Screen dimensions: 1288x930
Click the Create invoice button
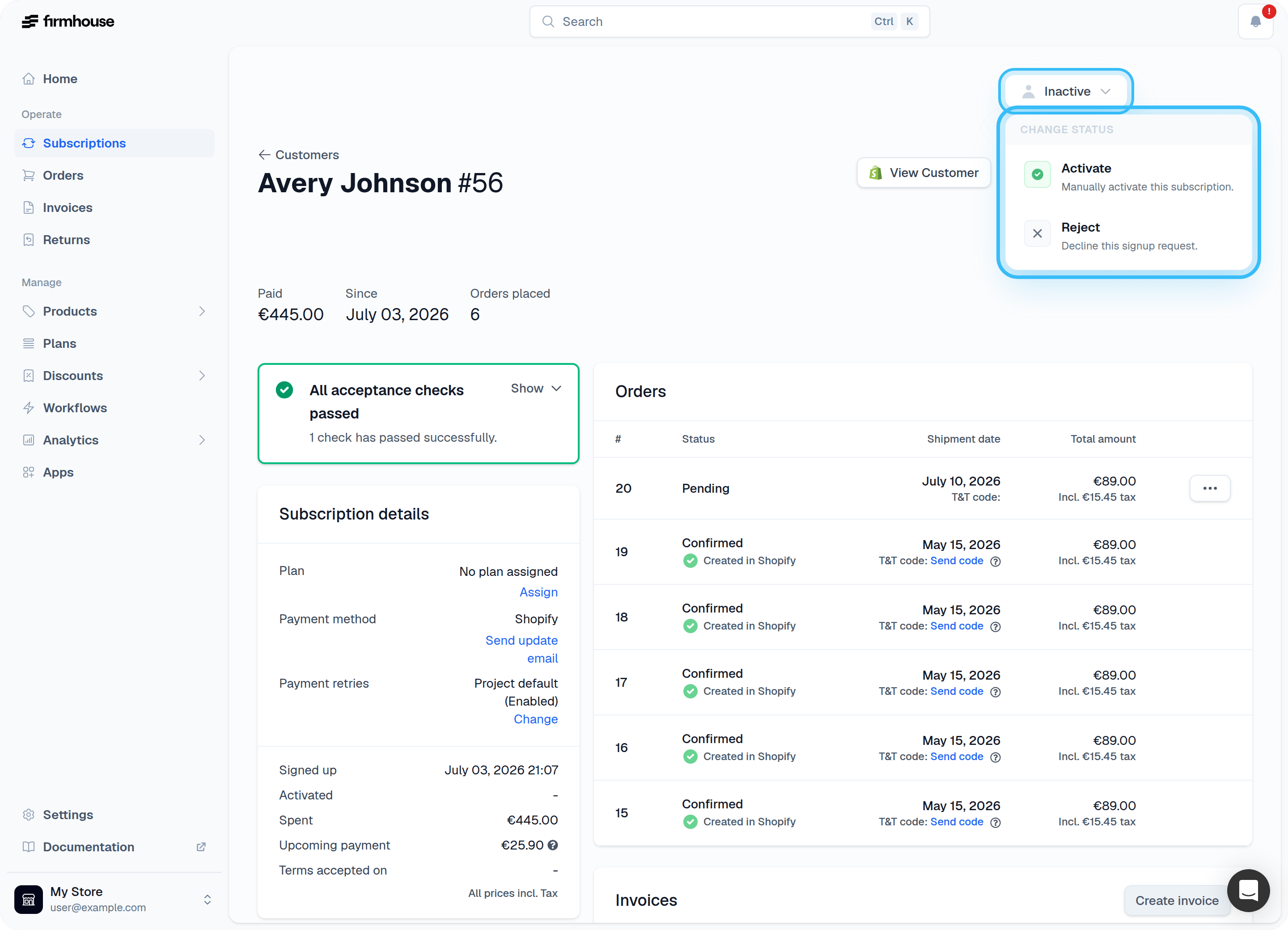click(x=1176, y=900)
